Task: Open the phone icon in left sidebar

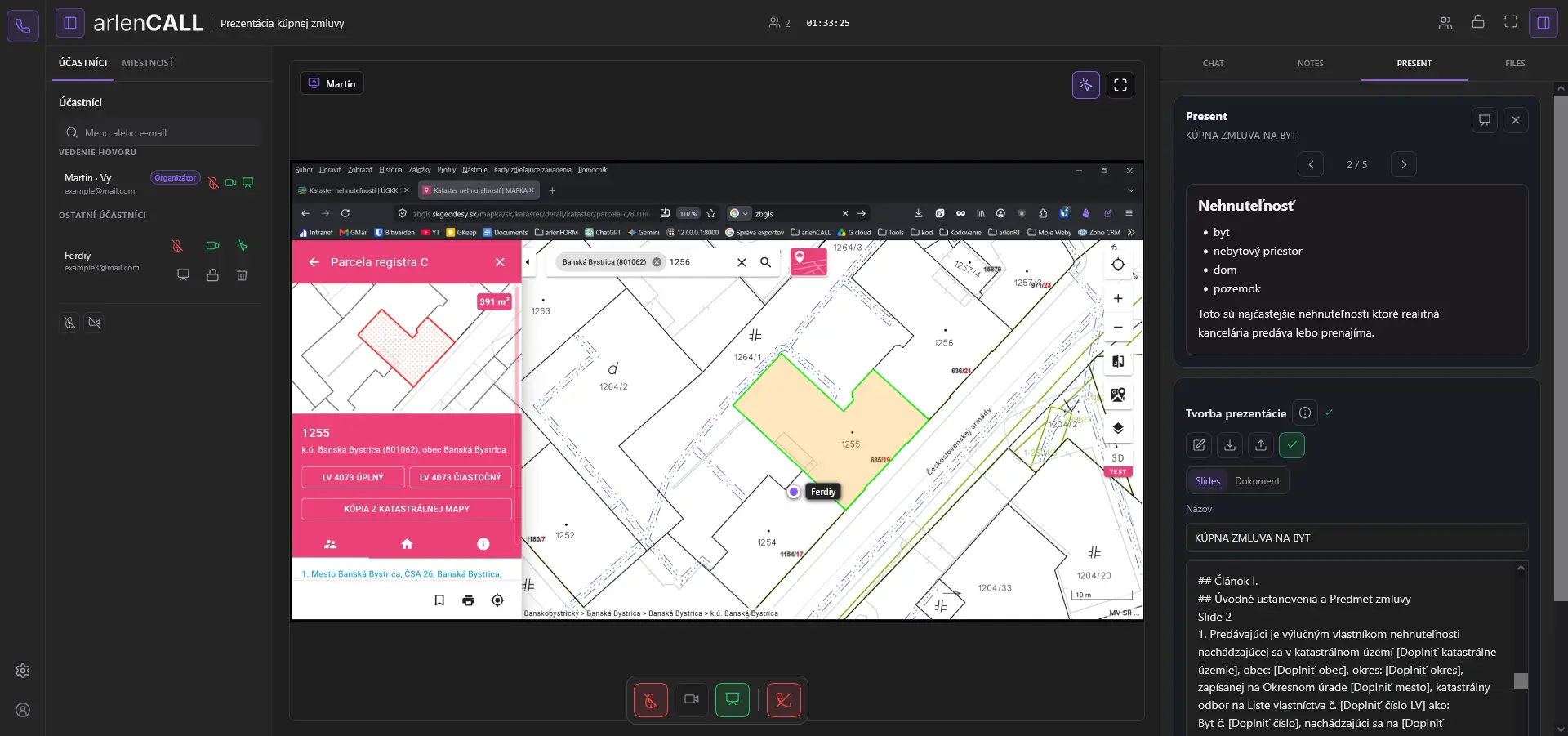Action: pyautogui.click(x=23, y=26)
